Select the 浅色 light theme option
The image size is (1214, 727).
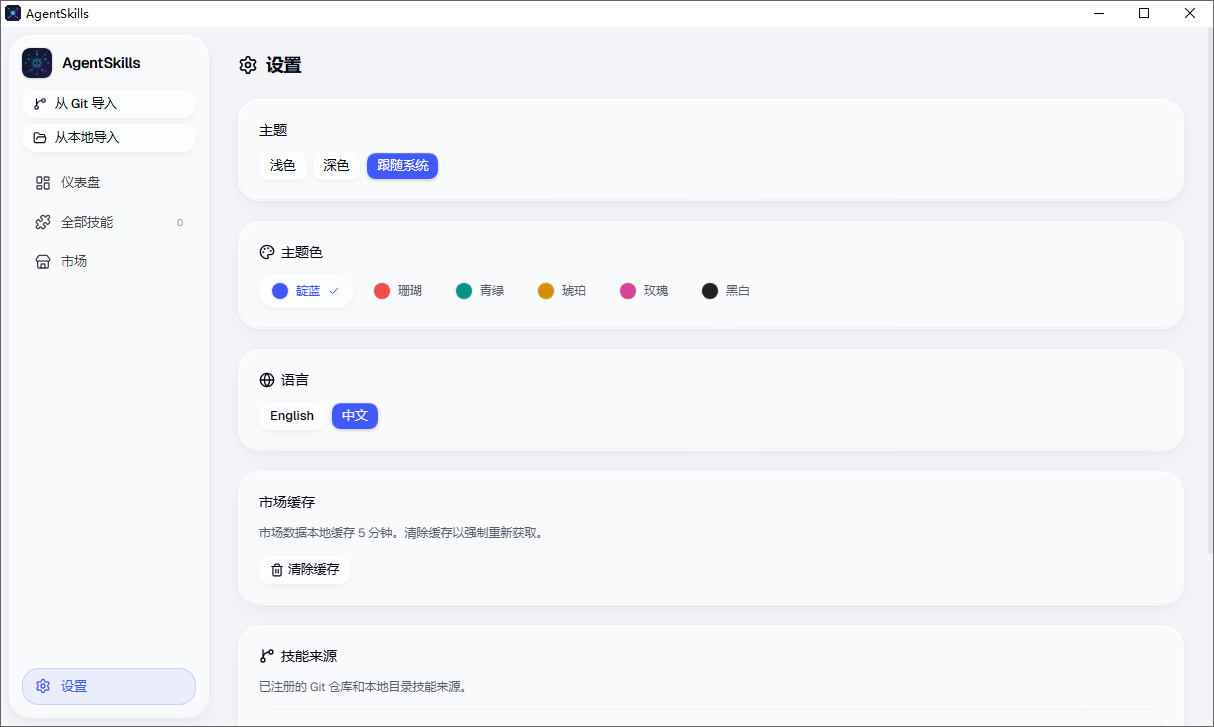283,165
